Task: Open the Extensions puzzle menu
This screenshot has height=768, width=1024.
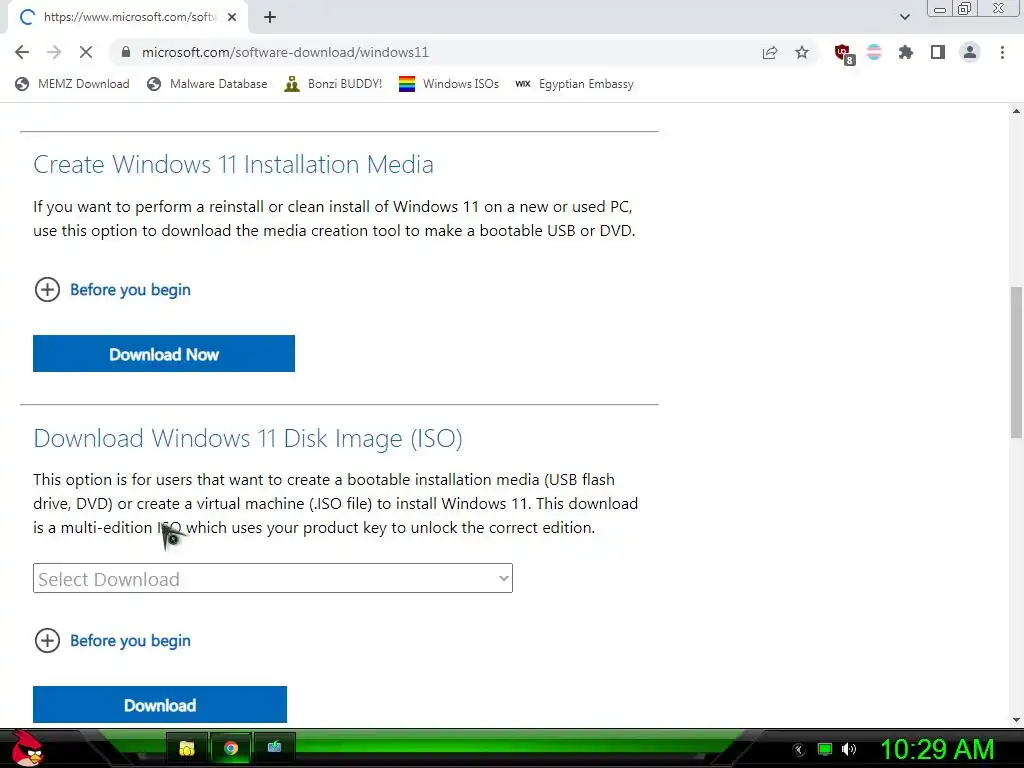Action: click(x=906, y=52)
